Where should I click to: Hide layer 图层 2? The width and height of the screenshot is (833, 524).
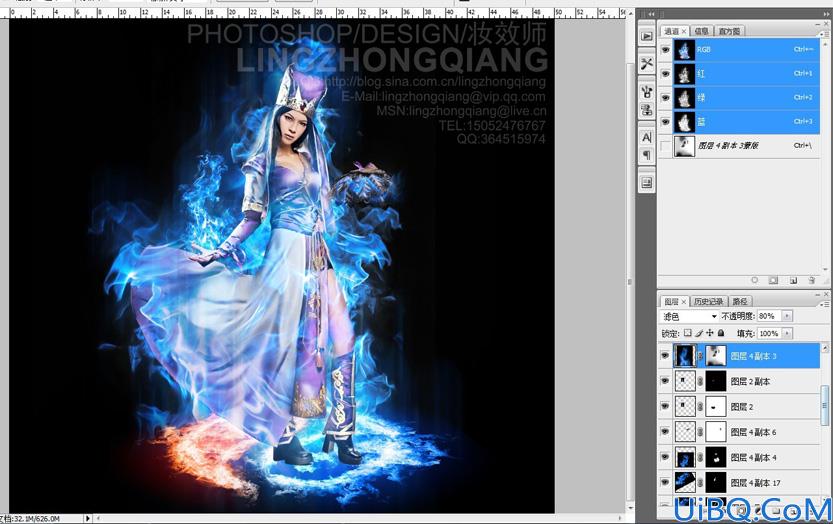[665, 407]
